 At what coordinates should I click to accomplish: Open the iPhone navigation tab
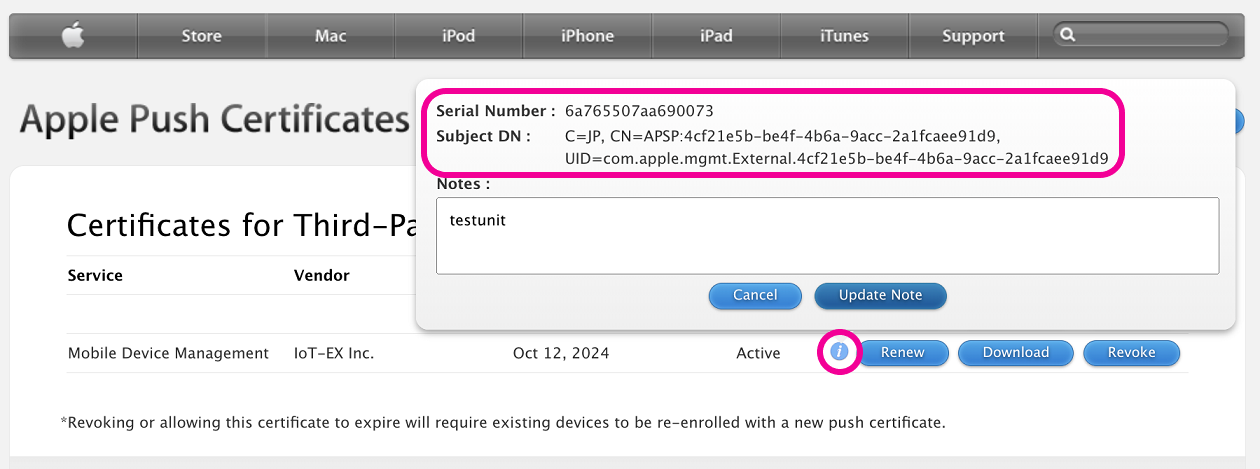click(587, 36)
